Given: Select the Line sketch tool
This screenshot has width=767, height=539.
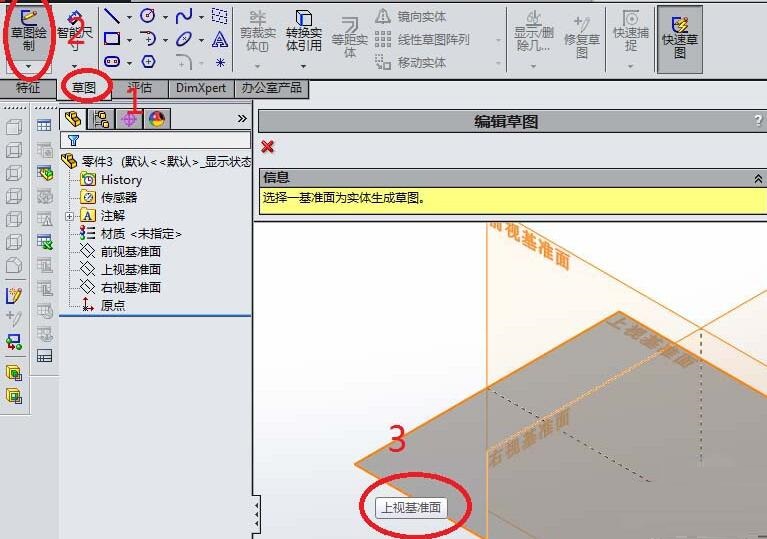Looking at the screenshot, I should pos(113,16).
